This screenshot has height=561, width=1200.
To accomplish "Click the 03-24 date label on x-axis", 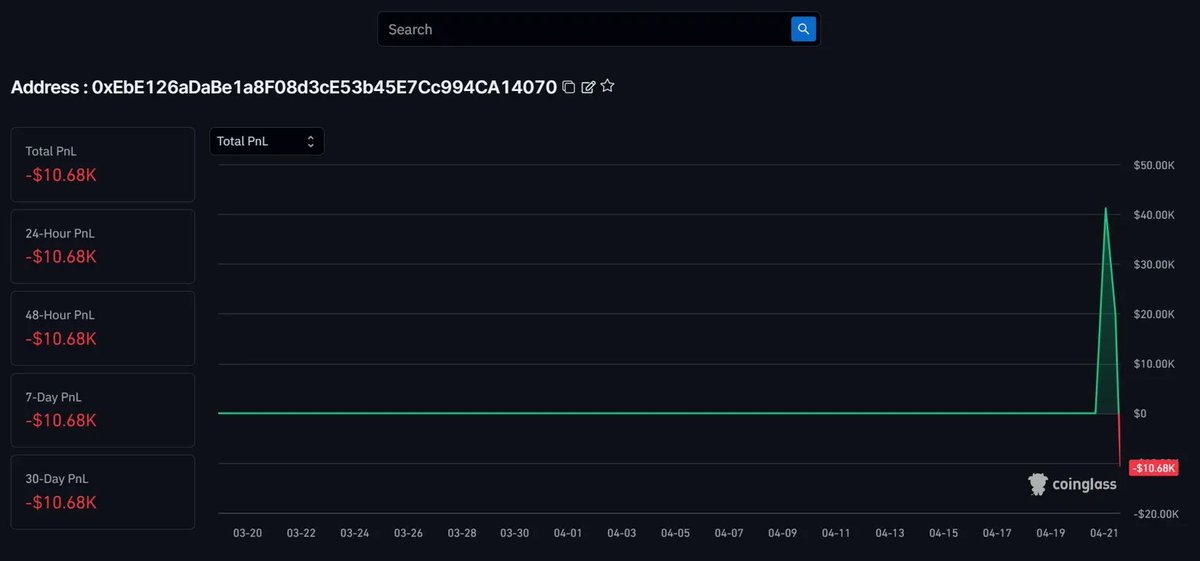I will 354,533.
